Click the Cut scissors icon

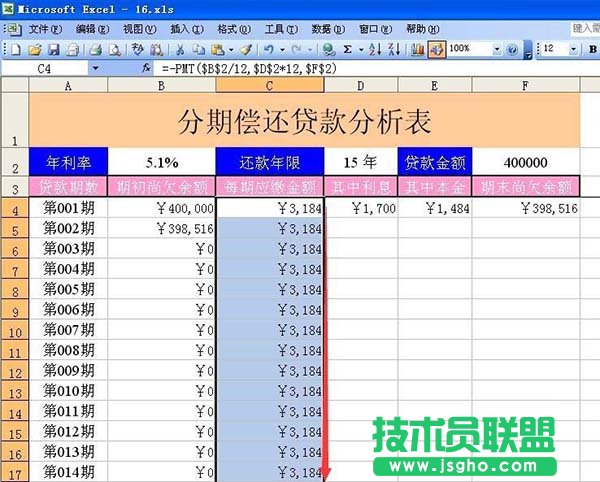point(180,49)
